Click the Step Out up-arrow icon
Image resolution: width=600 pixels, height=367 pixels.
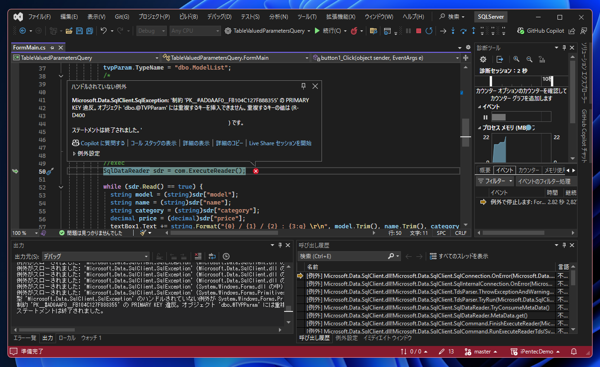point(473,31)
